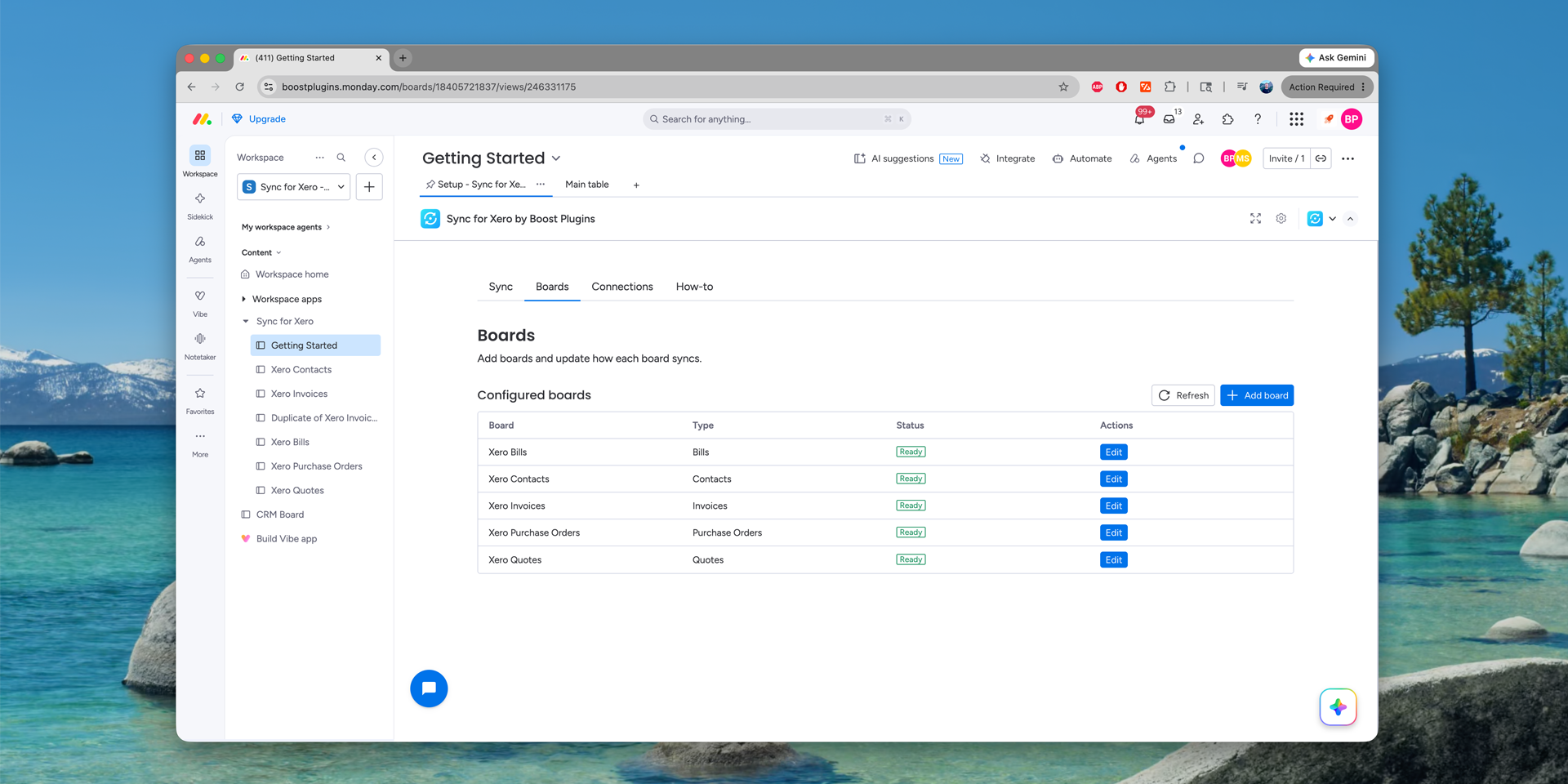The height and width of the screenshot is (784, 1568).
Task: Open the nine-dot products switcher
Action: (1296, 119)
